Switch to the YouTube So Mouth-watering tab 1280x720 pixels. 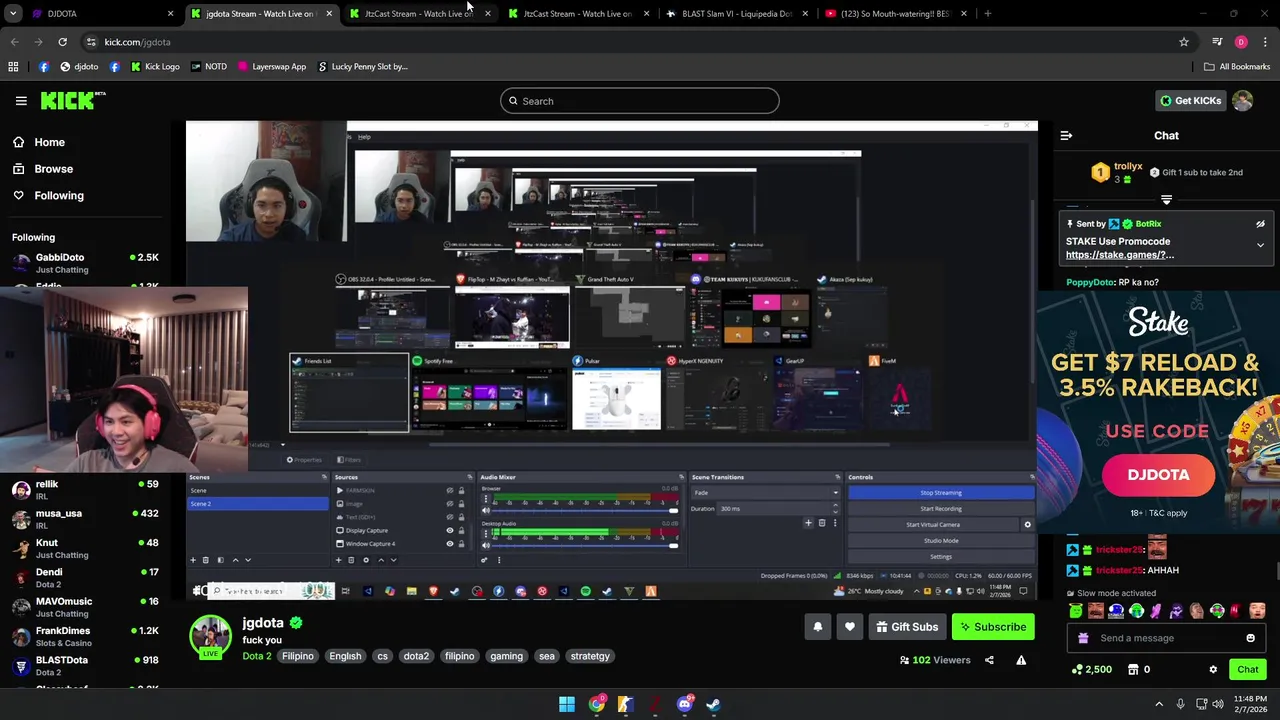(895, 14)
